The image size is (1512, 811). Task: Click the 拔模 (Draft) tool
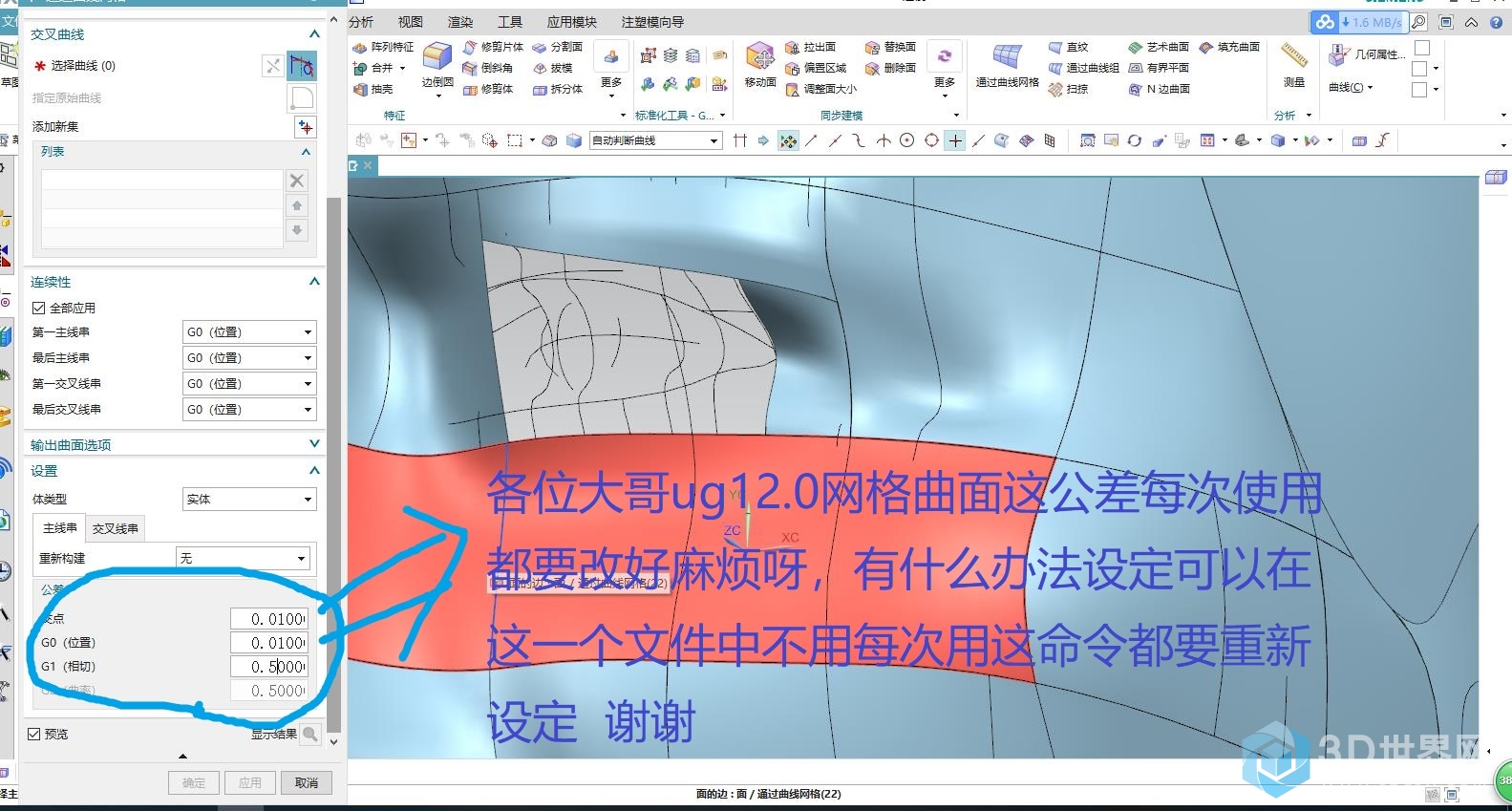[x=553, y=68]
